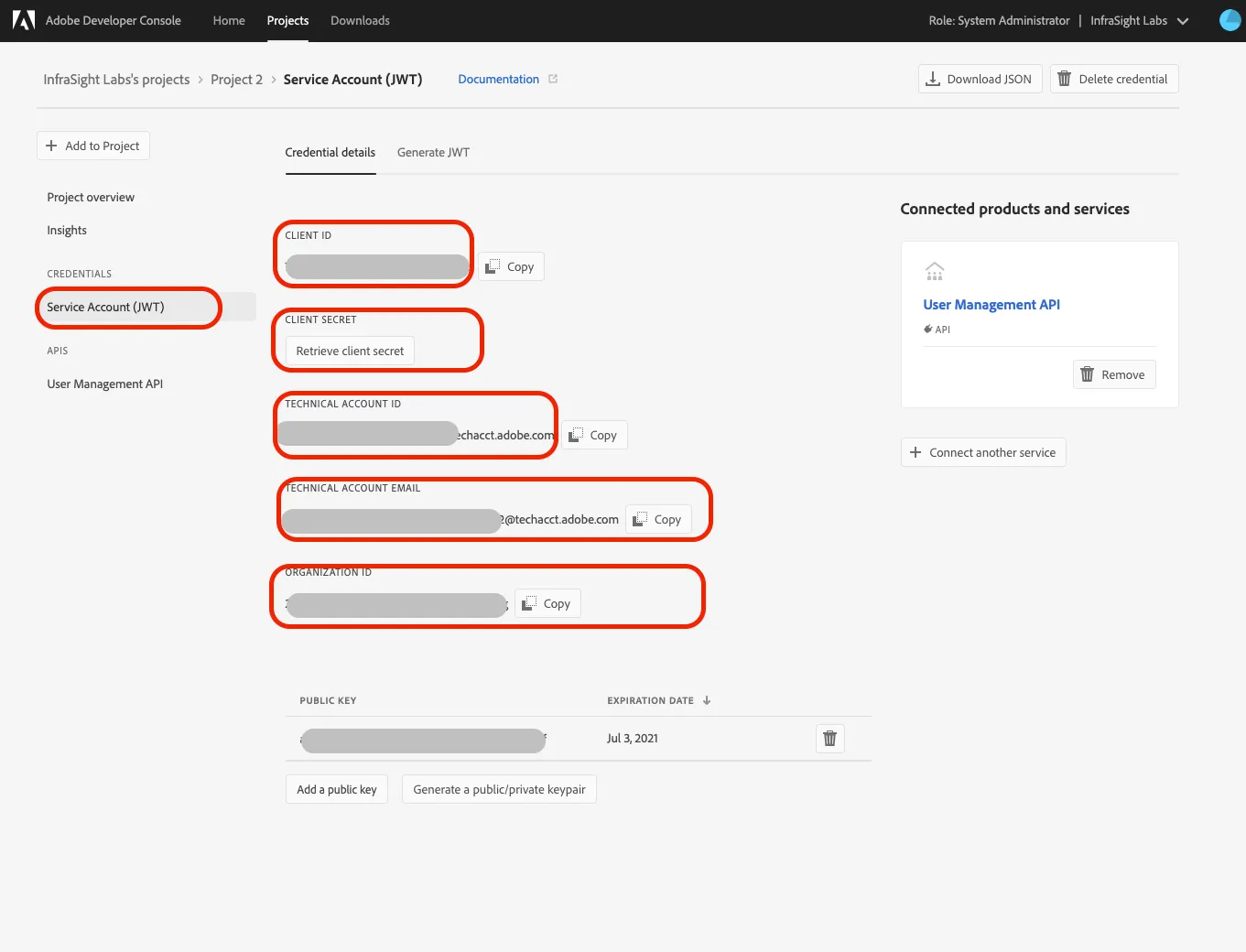Image resolution: width=1246 pixels, height=952 pixels.
Task: Click Generate a public/private keypair
Action: (x=499, y=789)
